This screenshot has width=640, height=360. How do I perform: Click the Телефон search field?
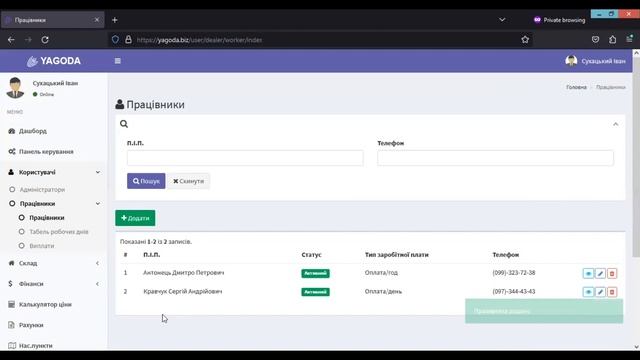495,158
